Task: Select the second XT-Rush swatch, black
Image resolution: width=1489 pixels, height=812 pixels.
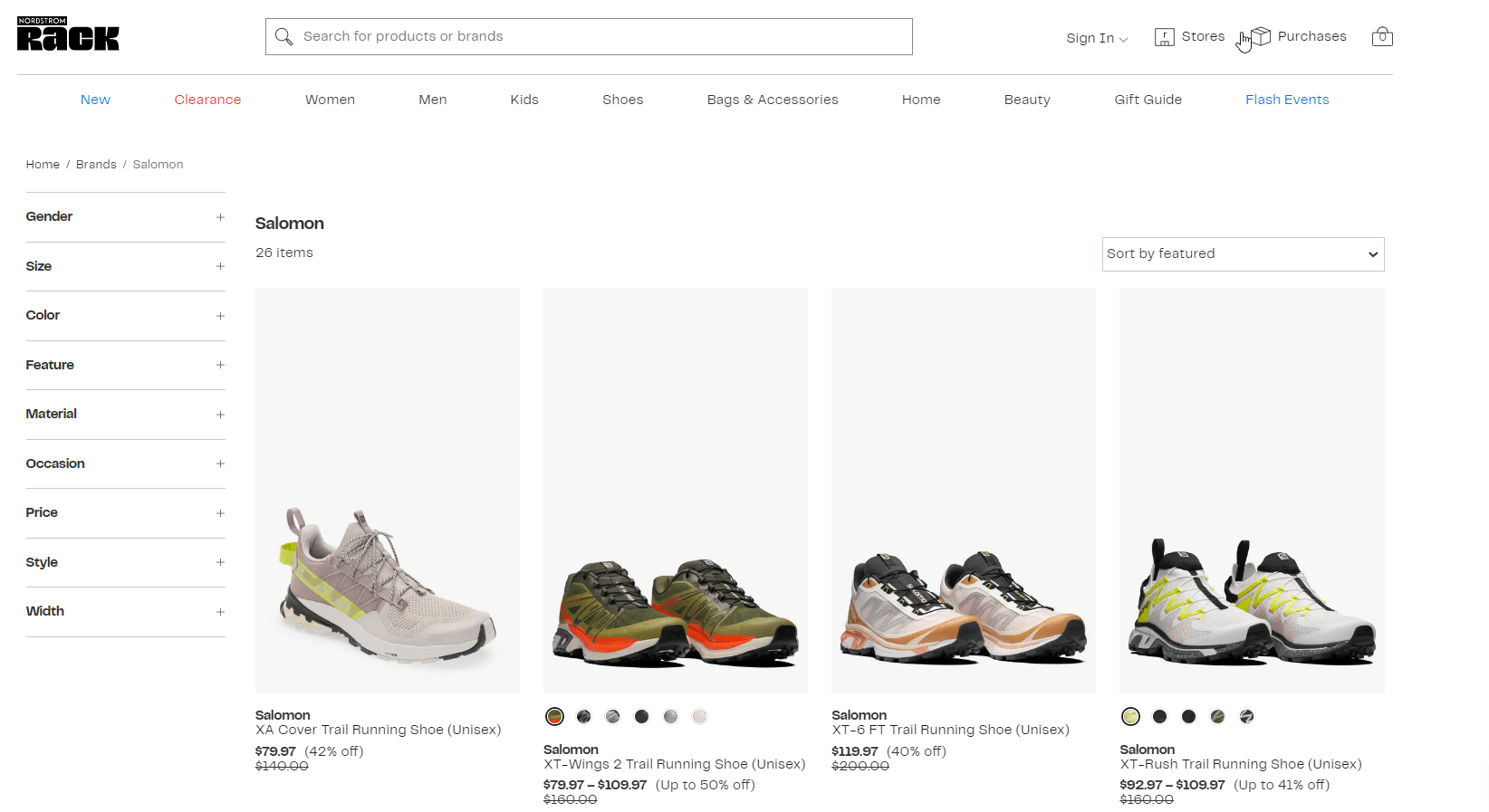Action: [1160, 717]
